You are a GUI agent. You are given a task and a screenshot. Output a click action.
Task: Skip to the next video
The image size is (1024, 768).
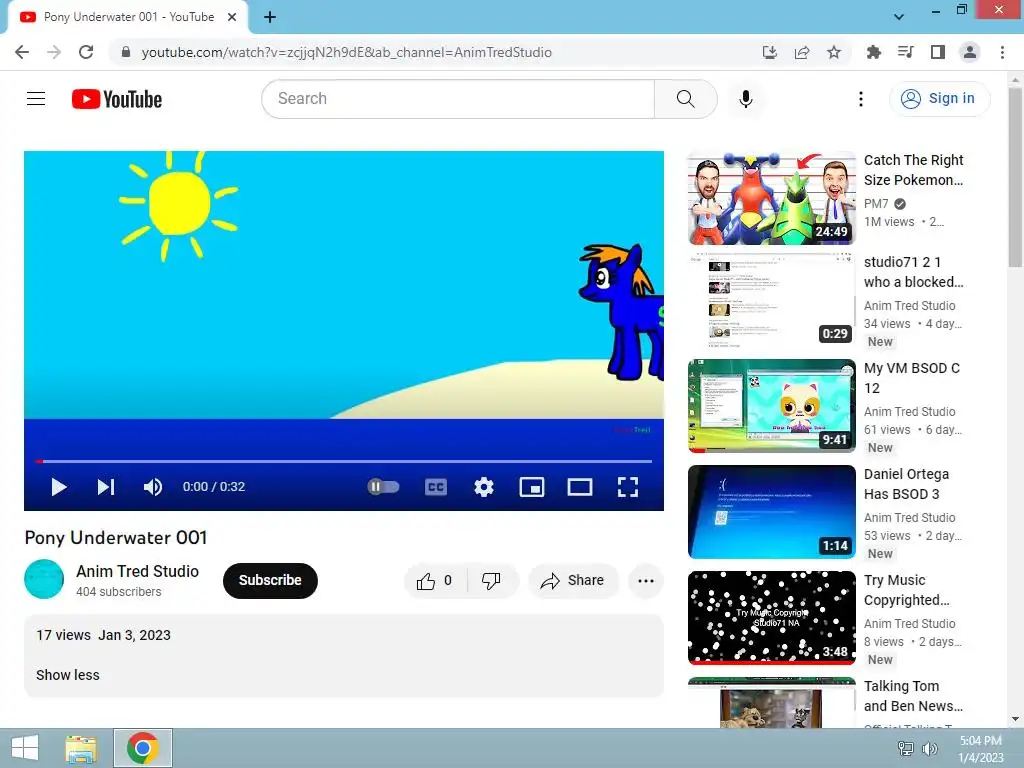pyautogui.click(x=106, y=487)
